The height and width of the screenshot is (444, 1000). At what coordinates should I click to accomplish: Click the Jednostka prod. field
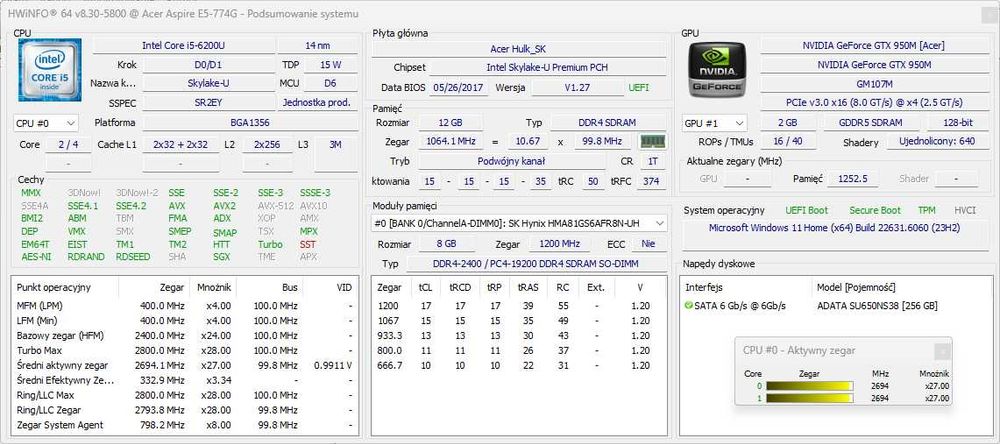[318, 102]
